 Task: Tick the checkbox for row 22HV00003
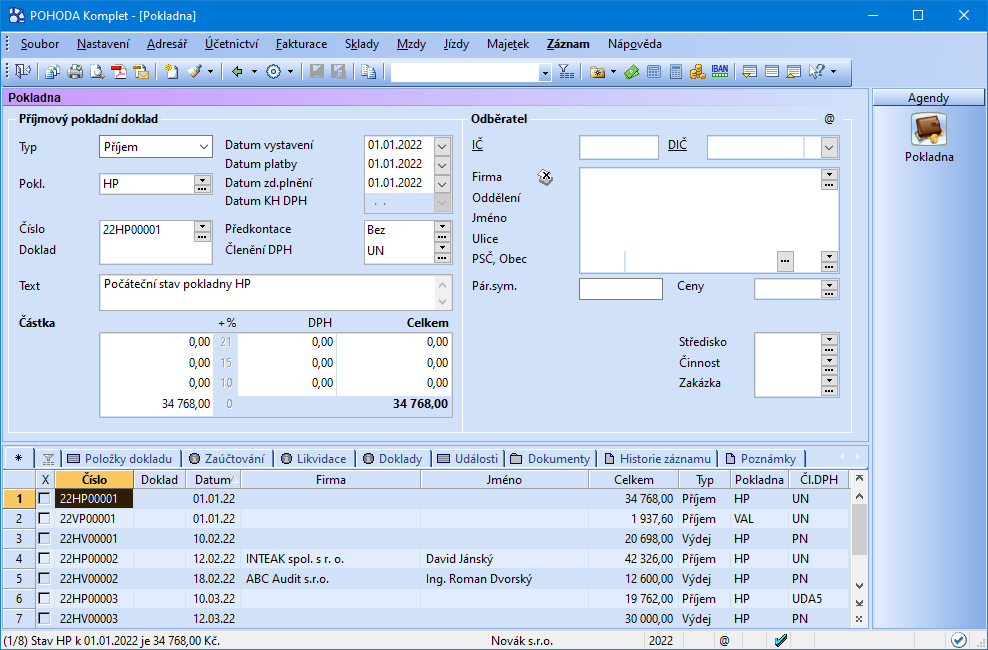(44, 619)
